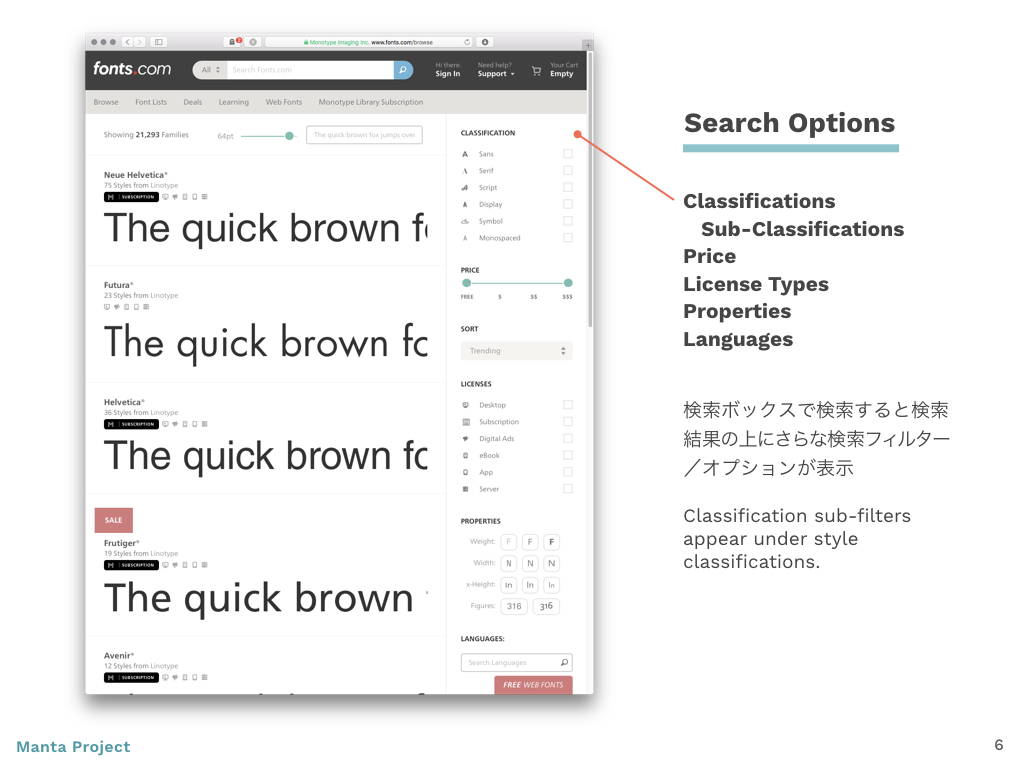Open the Font Lists nav item
The width and height of the screenshot is (1024, 768).
pyautogui.click(x=151, y=102)
